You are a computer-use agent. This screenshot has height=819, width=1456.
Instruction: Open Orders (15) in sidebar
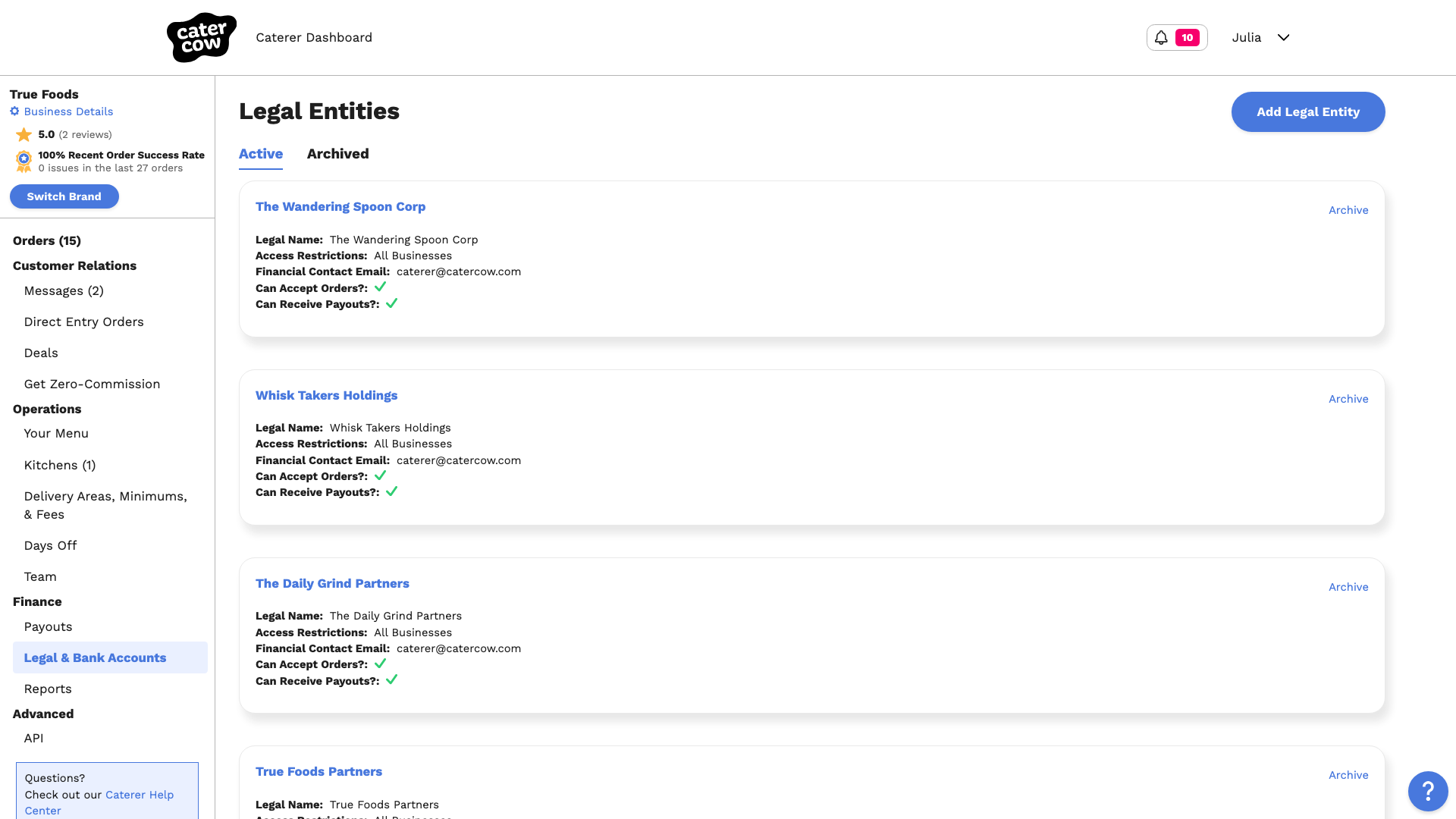47,240
